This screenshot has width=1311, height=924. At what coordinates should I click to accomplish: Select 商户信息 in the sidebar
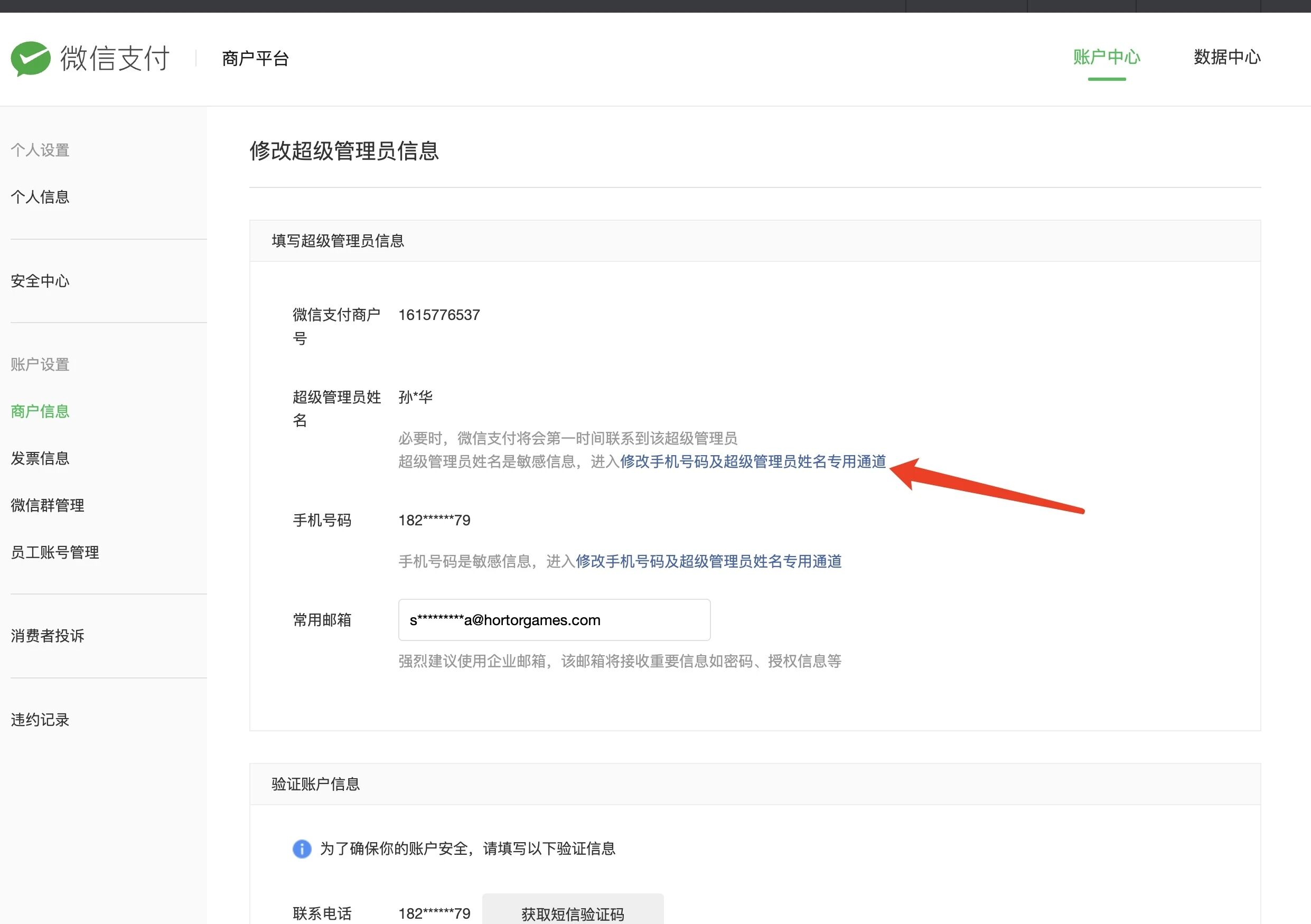pos(40,411)
